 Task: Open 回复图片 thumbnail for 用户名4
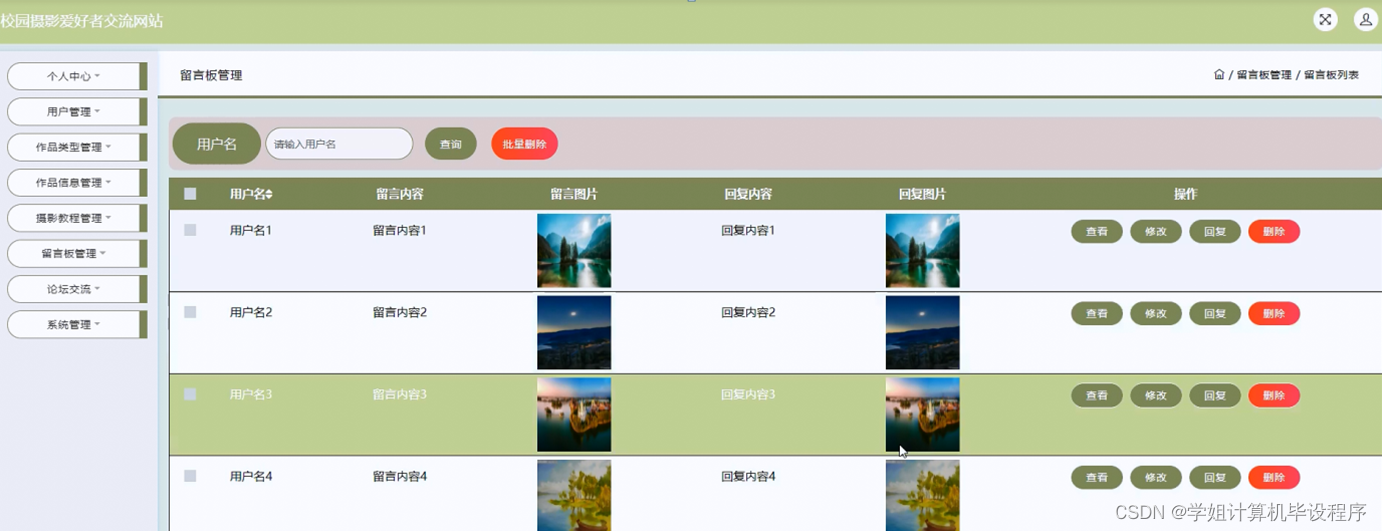pos(922,495)
